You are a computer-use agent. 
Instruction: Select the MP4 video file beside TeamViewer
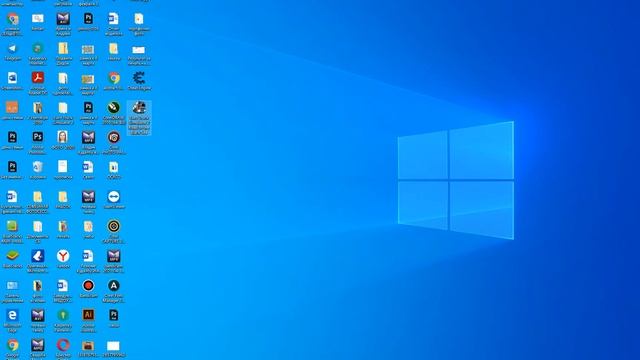(88, 197)
